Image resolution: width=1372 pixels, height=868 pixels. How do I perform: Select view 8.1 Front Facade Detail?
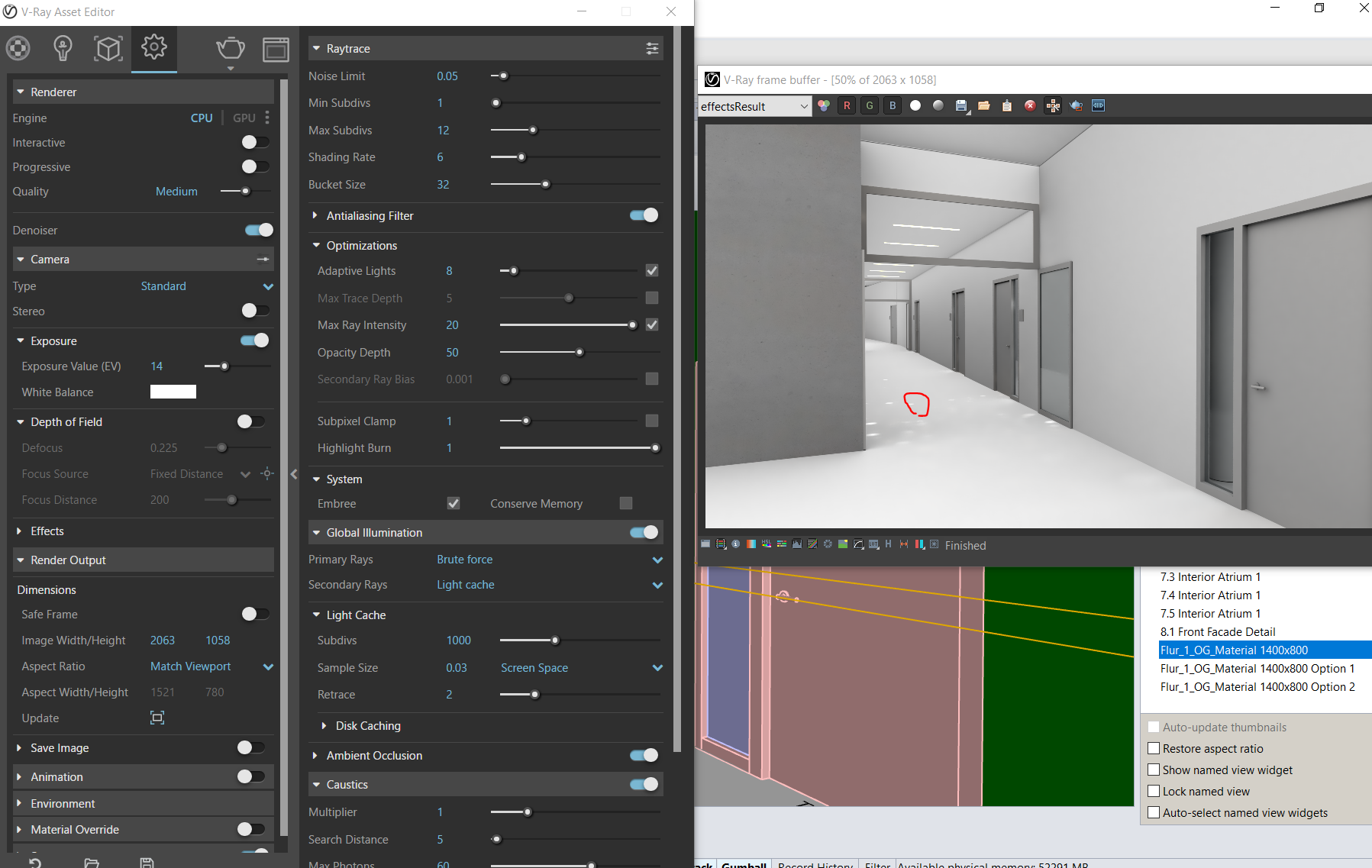[x=1218, y=632]
